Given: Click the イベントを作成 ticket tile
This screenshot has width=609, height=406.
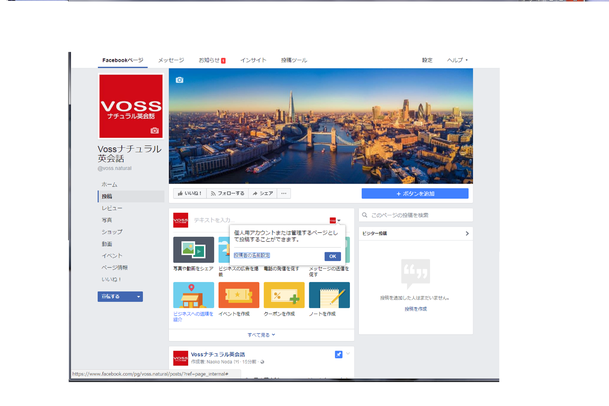Looking at the screenshot, I should pos(238,295).
